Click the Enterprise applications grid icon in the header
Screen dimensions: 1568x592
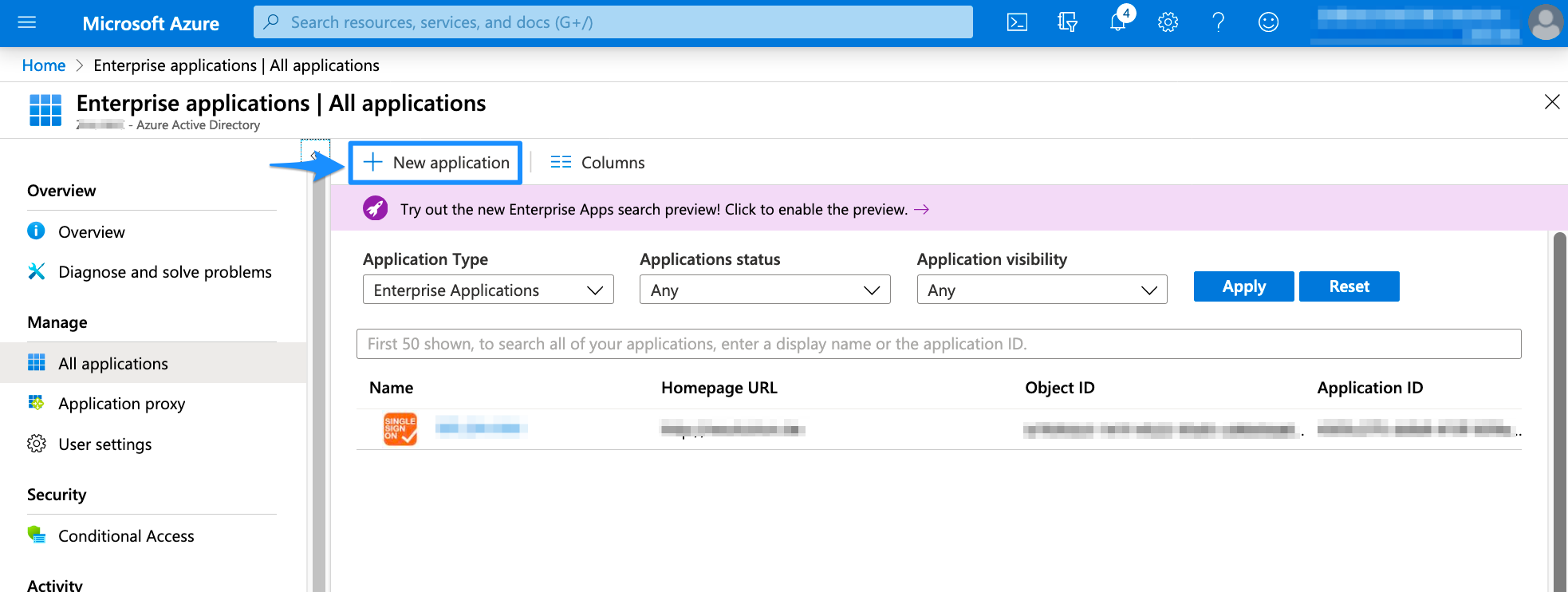[45, 110]
